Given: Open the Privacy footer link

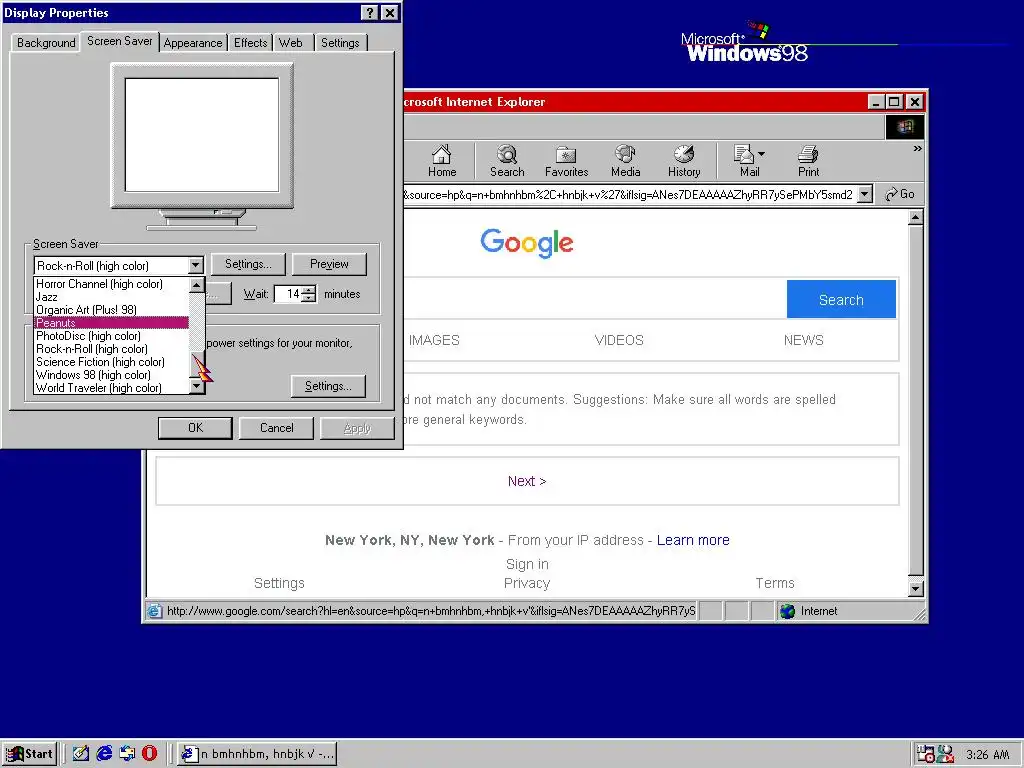Looking at the screenshot, I should [x=527, y=583].
